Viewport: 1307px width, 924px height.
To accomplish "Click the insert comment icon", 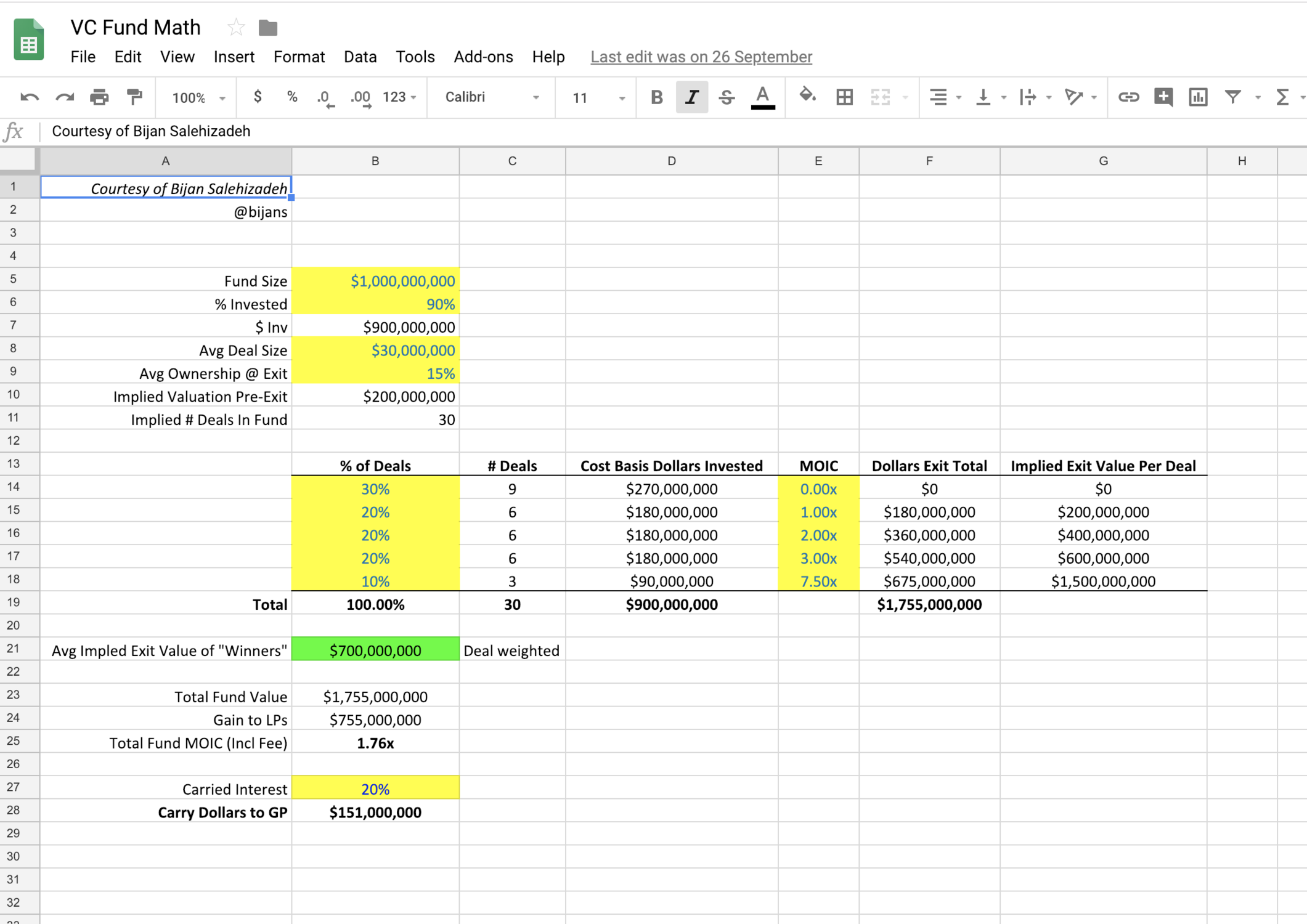I will coord(1163,97).
